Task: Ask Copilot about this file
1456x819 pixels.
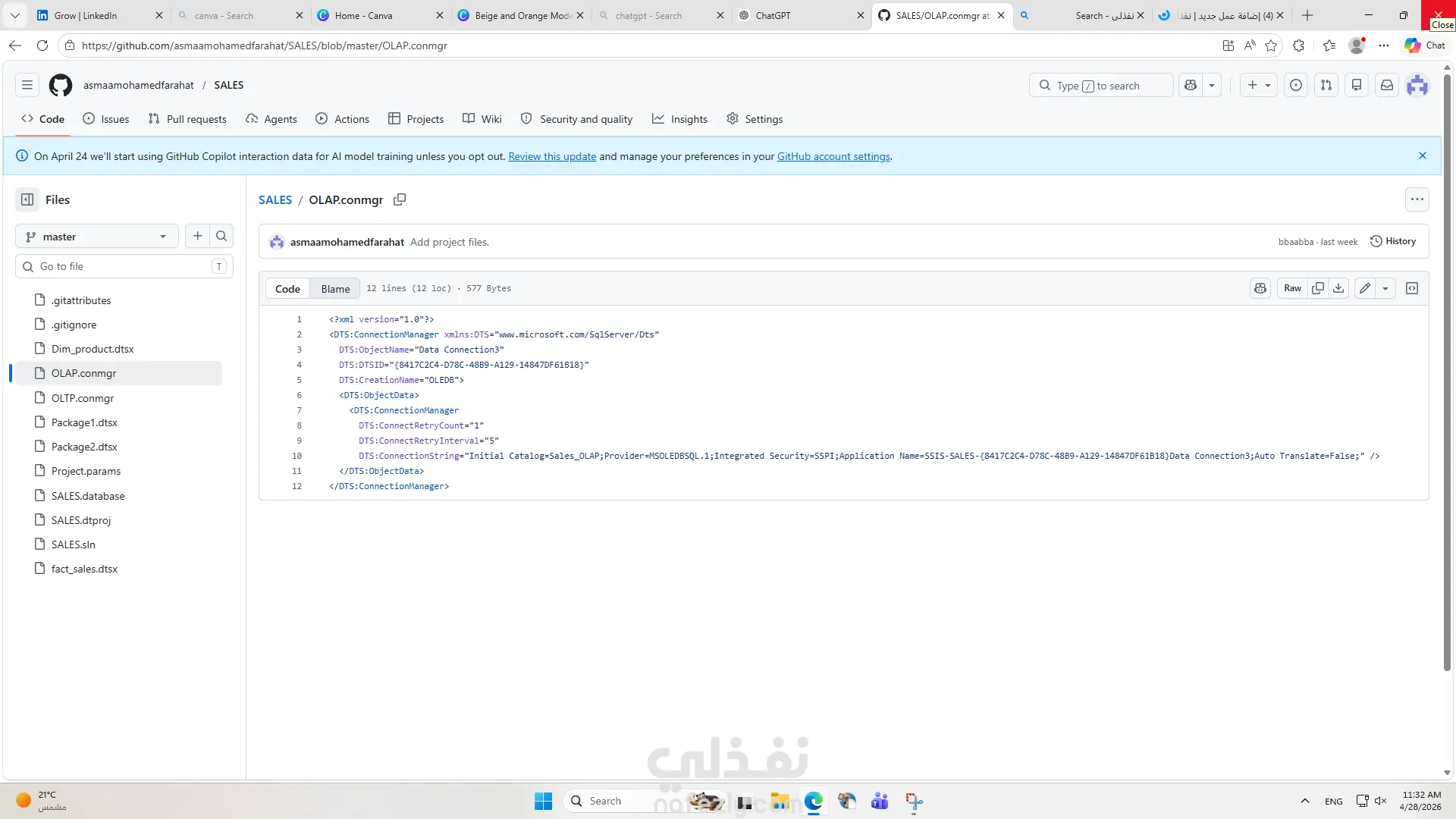Action: coord(1260,288)
